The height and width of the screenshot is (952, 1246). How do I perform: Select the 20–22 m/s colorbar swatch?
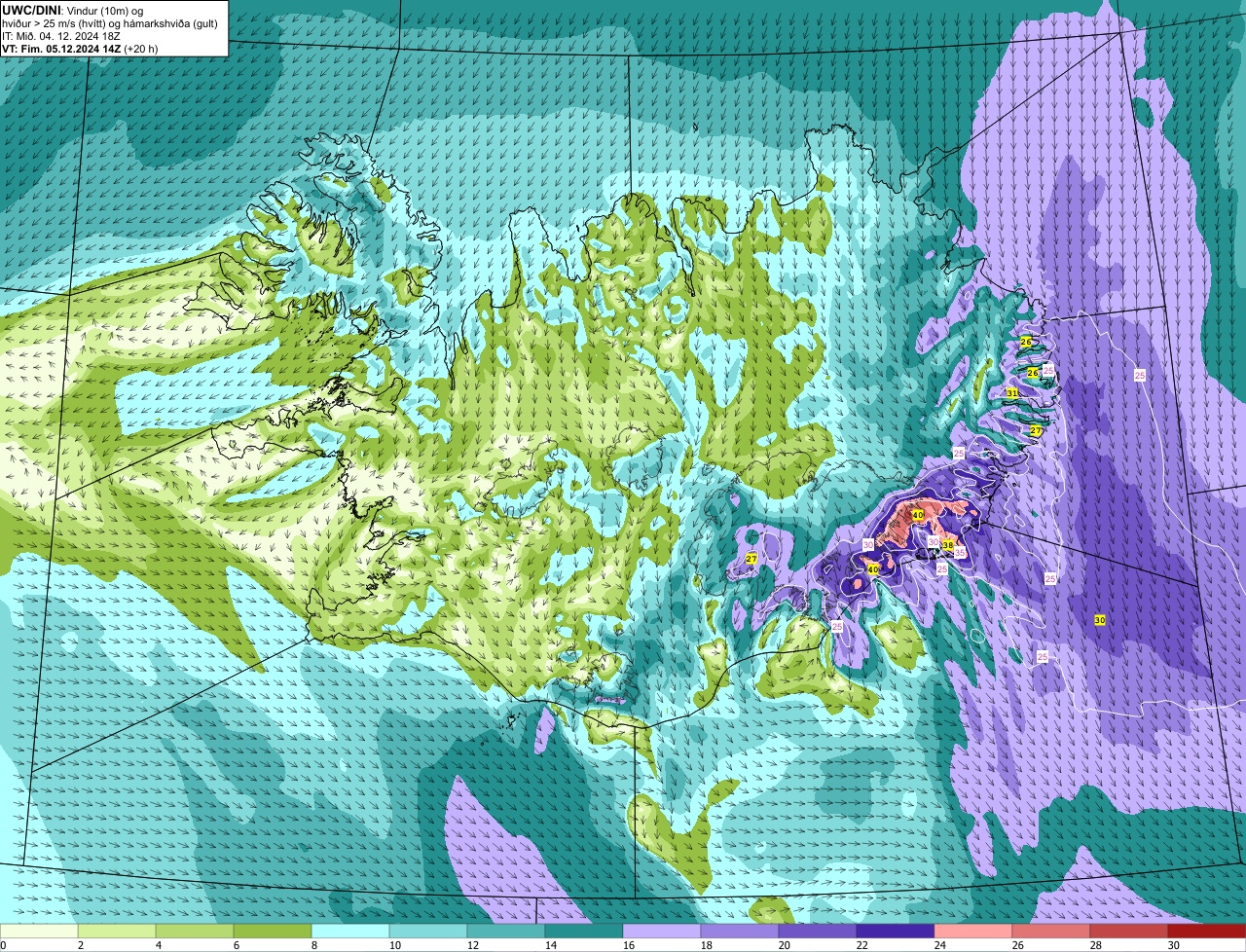point(818,932)
